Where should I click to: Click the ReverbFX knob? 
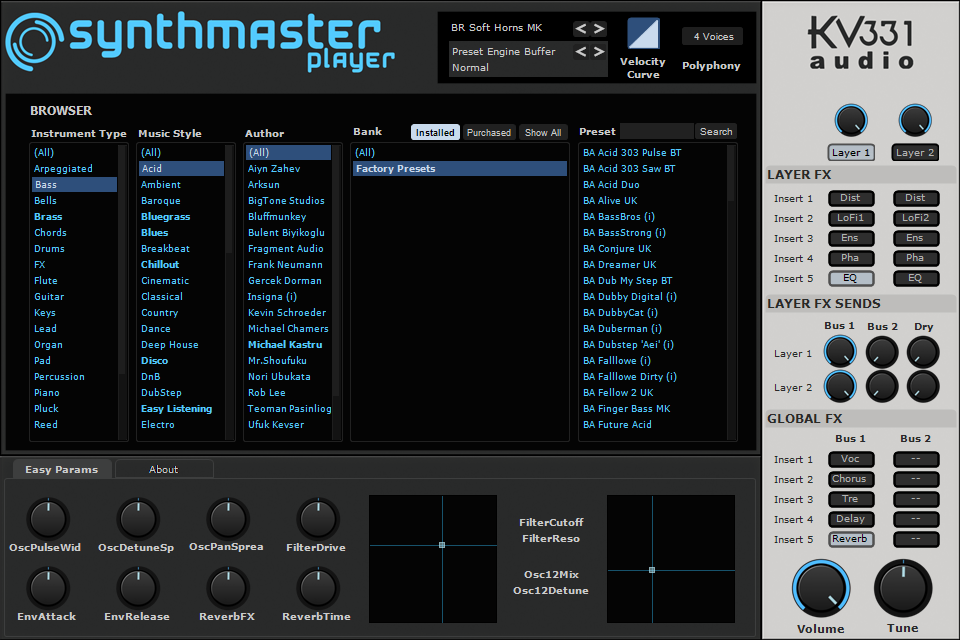pos(228,588)
